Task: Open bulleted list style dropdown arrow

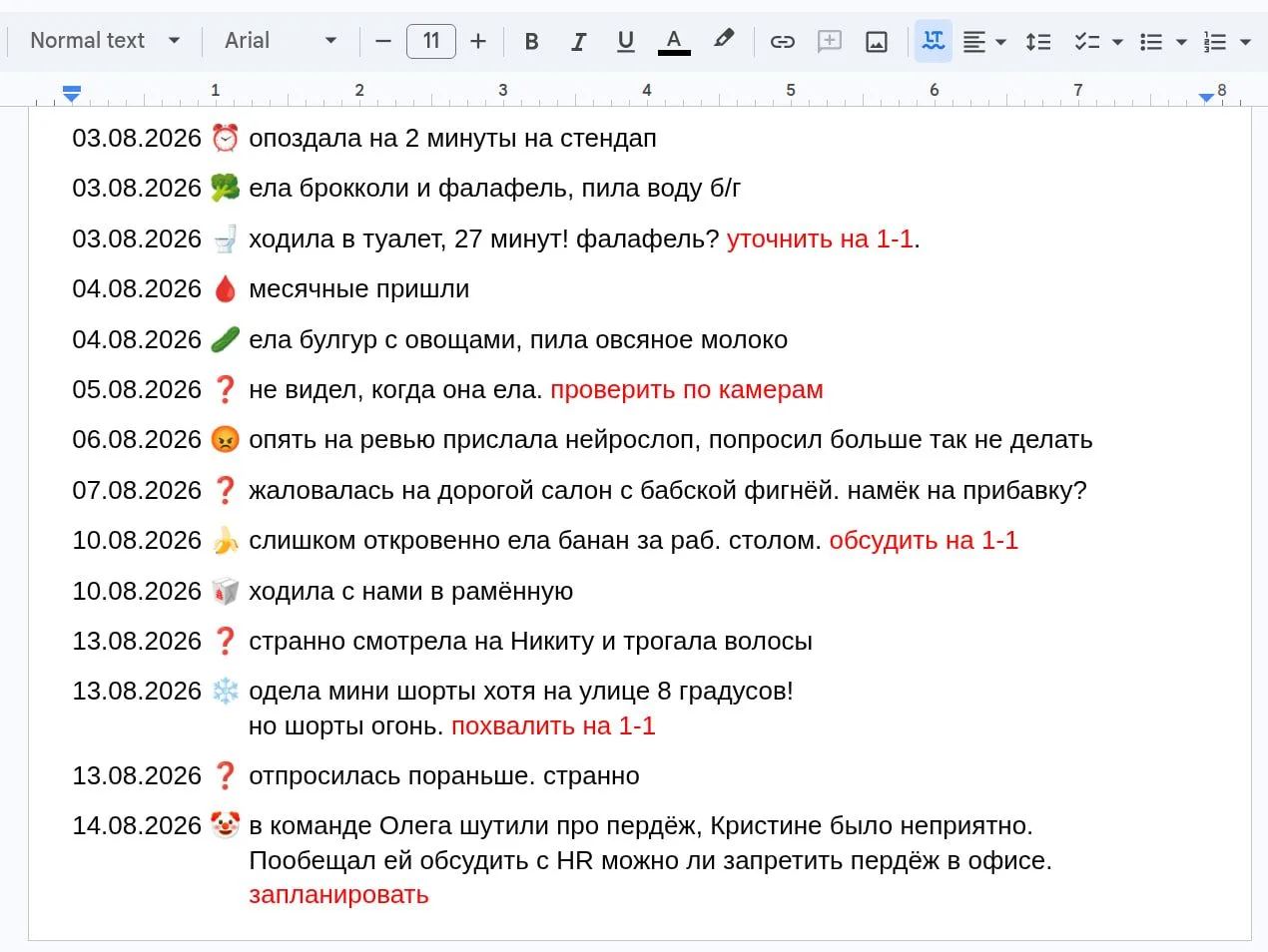Action: tap(1181, 42)
